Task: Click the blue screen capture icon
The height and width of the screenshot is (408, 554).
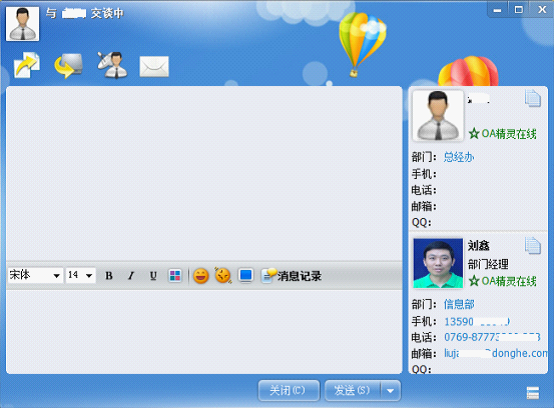Action: (x=246, y=276)
